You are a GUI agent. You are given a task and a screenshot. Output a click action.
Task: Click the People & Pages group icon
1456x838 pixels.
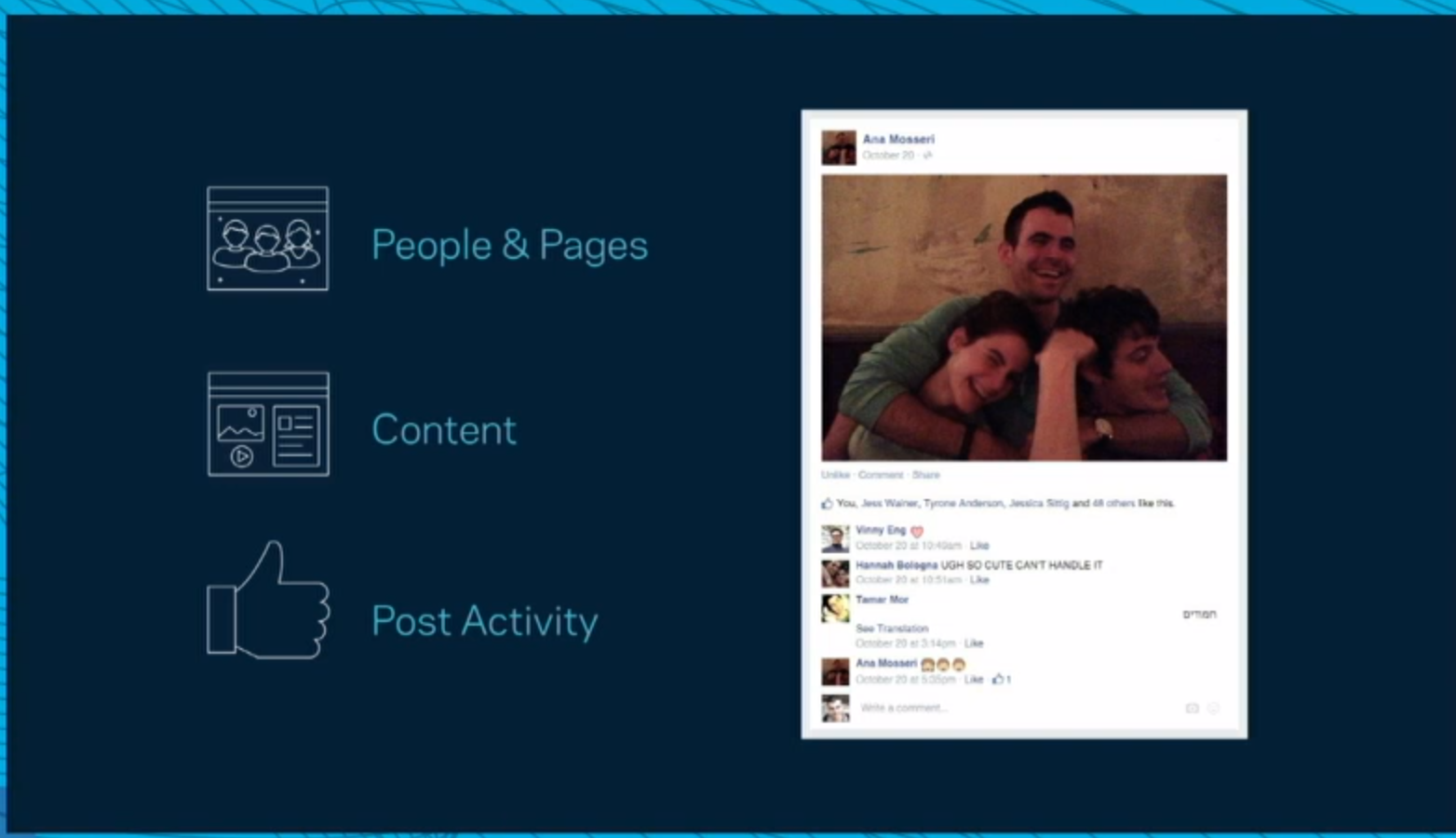267,239
